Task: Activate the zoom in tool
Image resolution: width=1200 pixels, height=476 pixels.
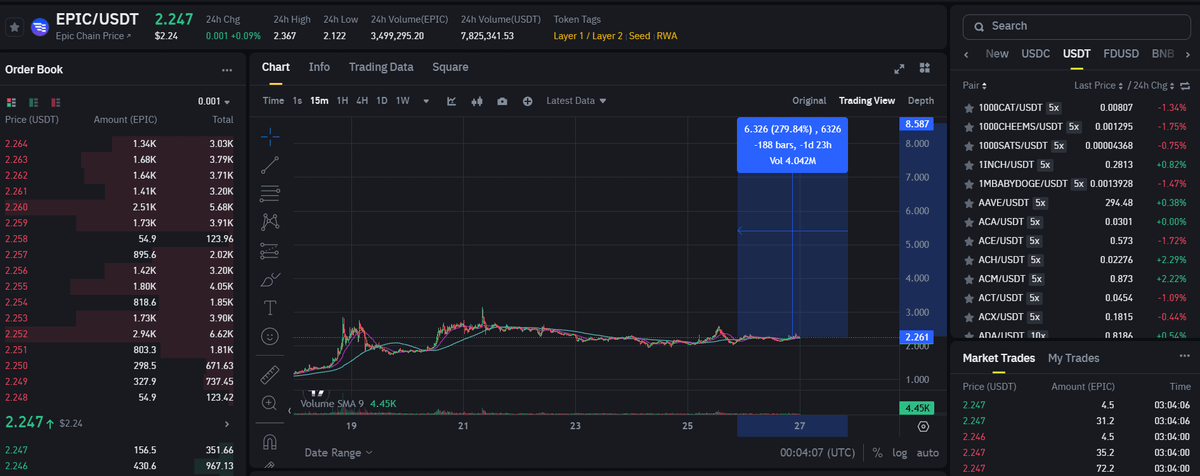Action: click(270, 403)
